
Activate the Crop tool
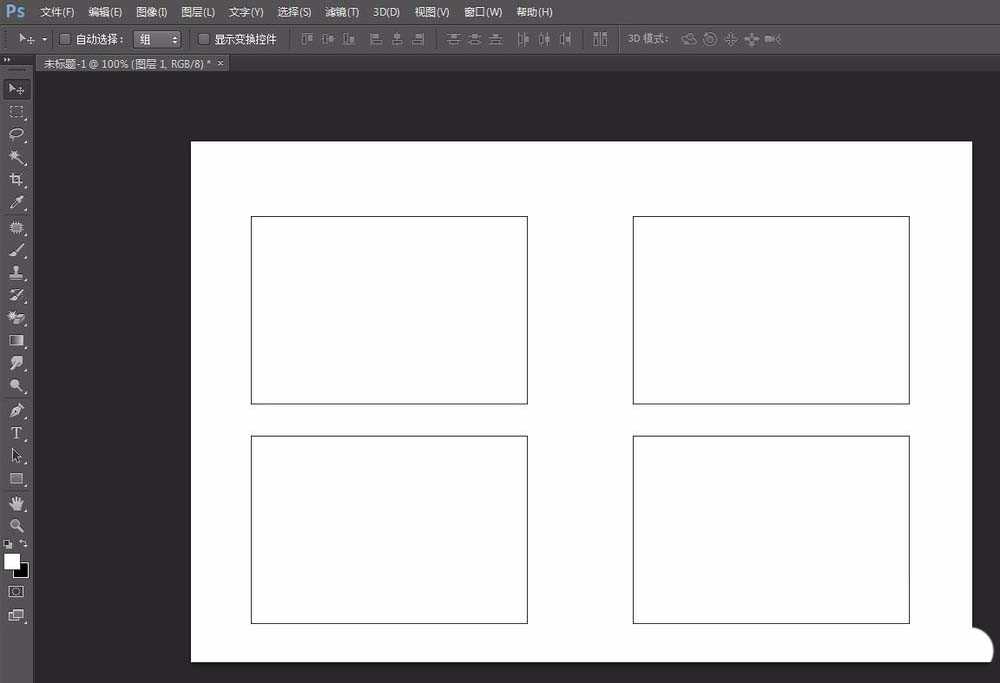[16, 180]
